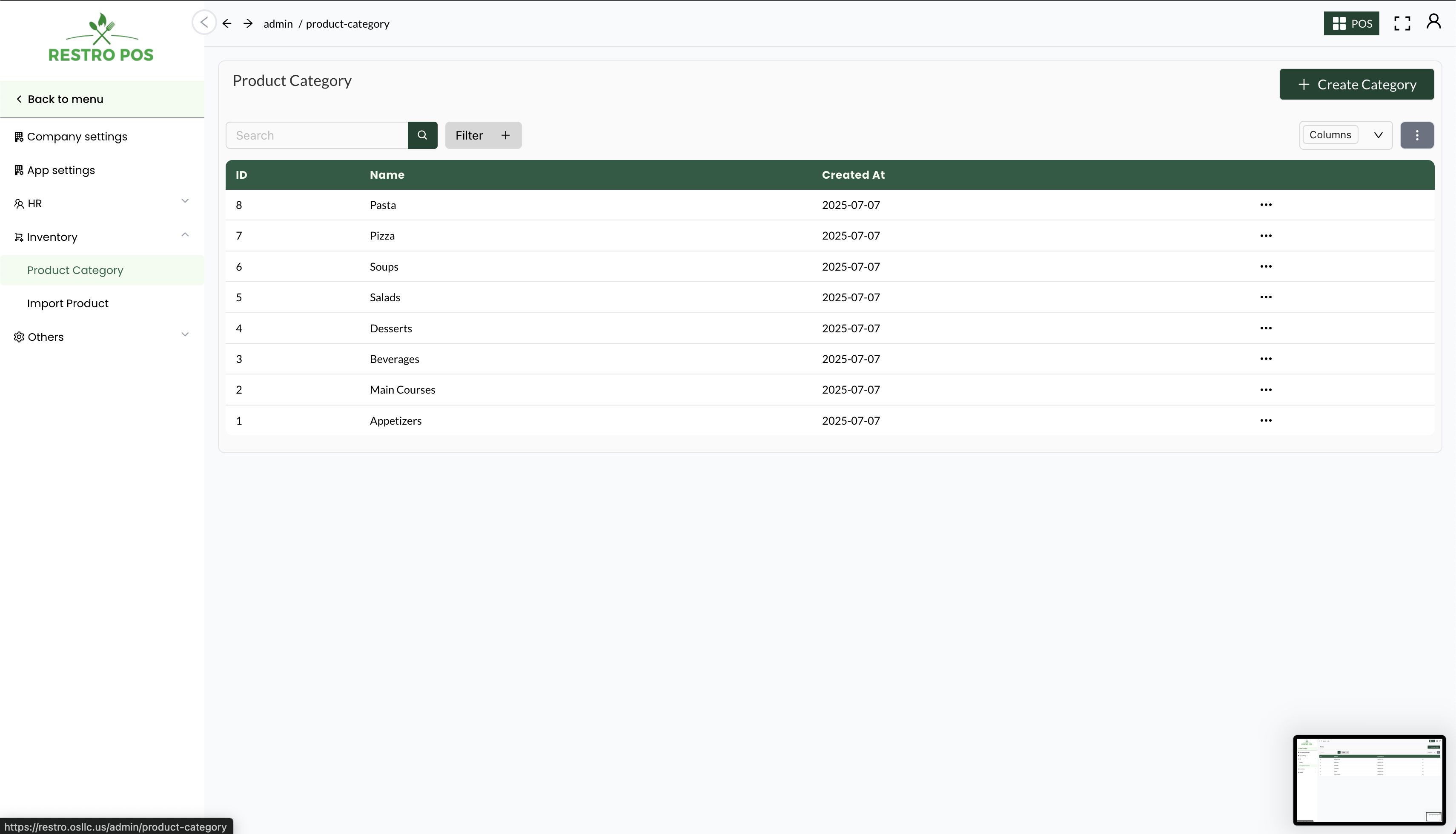Viewport: 1456px width, 834px height.
Task: Select Import Product in the sidebar
Action: [x=68, y=303]
